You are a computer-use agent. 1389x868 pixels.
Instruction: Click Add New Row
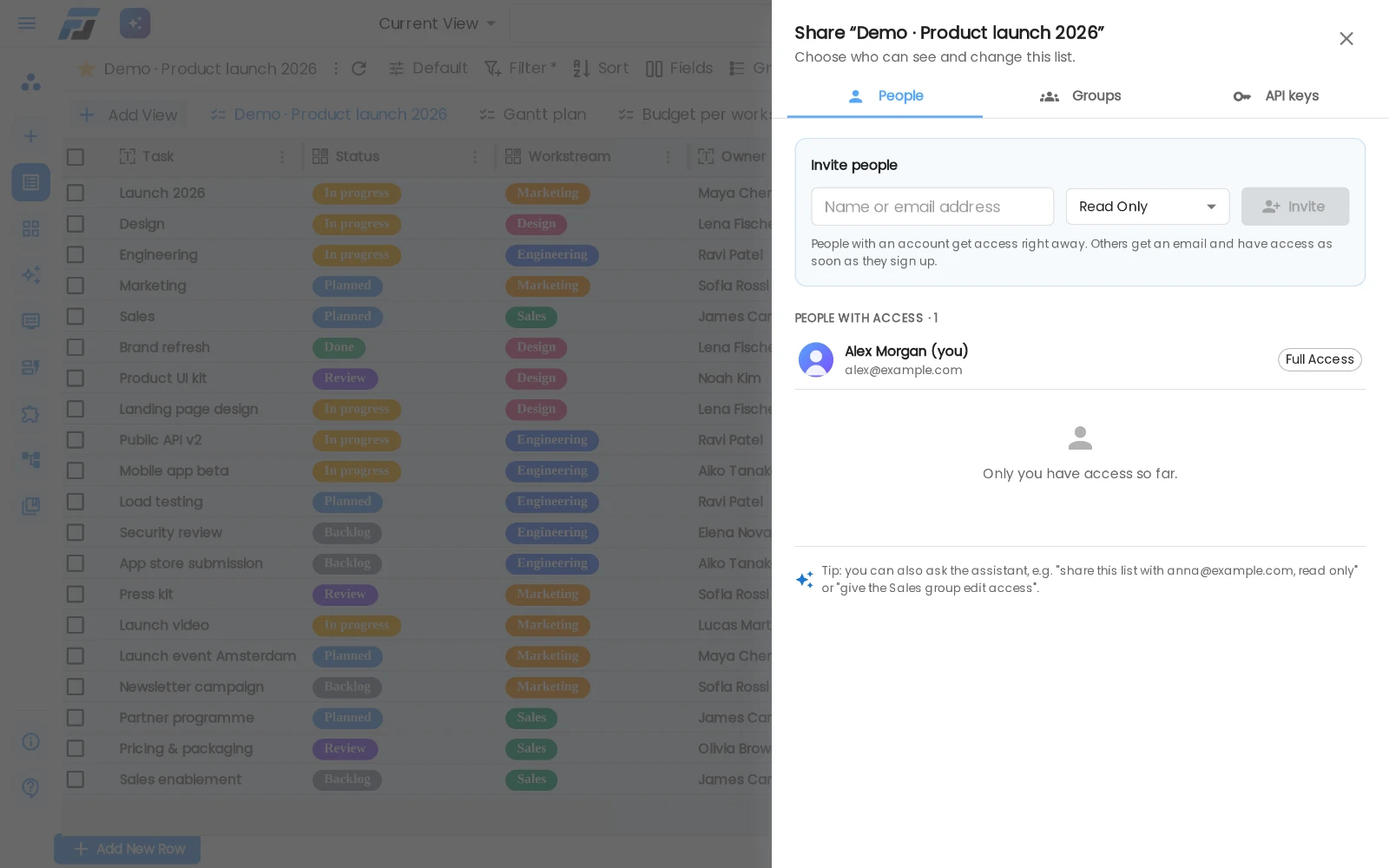(128, 849)
